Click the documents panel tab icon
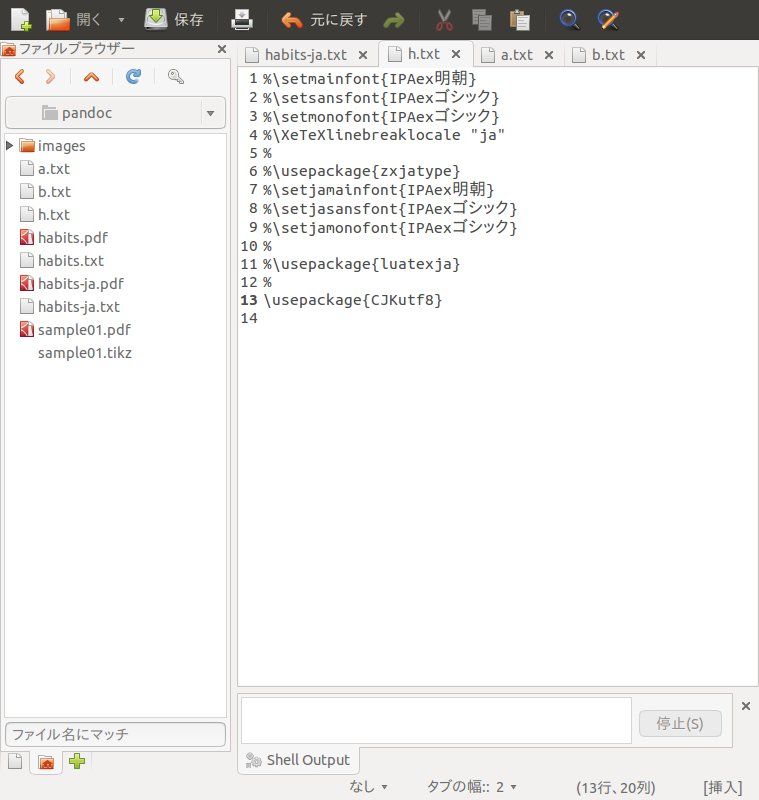This screenshot has width=759, height=800. (x=15, y=761)
